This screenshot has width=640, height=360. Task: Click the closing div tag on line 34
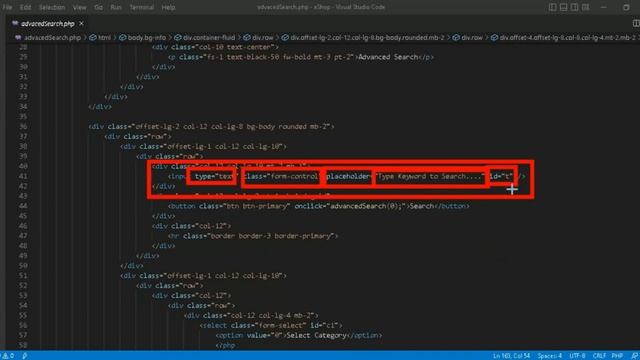click(x=100, y=107)
